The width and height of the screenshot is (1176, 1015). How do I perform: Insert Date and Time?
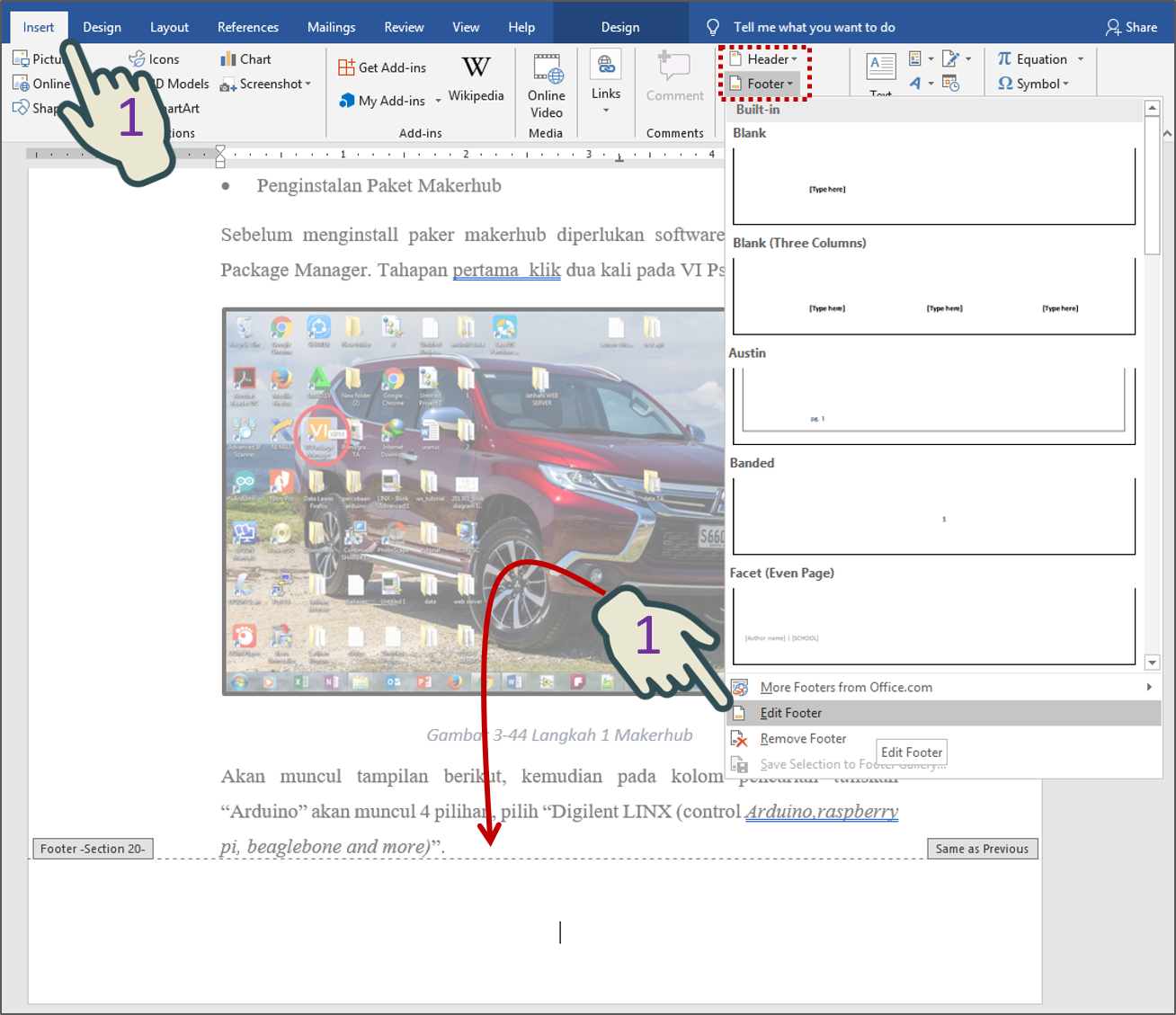point(951,84)
